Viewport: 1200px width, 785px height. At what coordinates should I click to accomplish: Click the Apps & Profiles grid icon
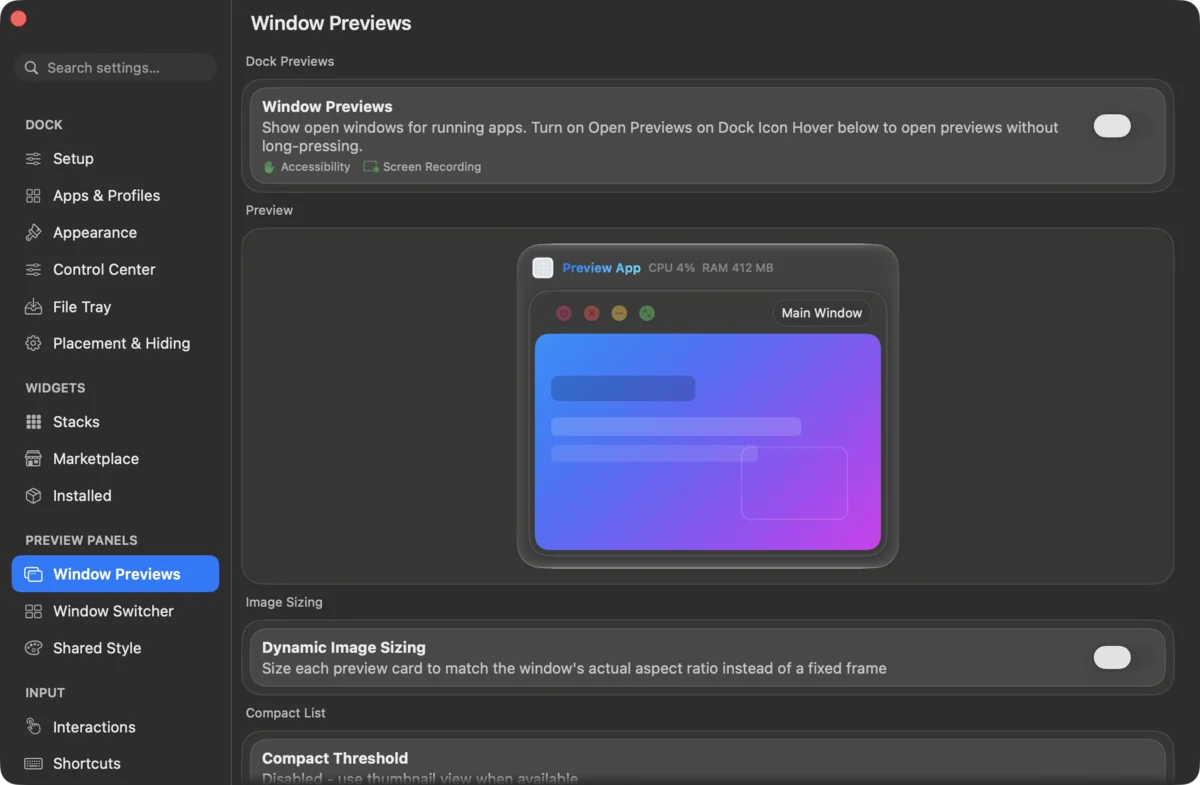point(33,196)
